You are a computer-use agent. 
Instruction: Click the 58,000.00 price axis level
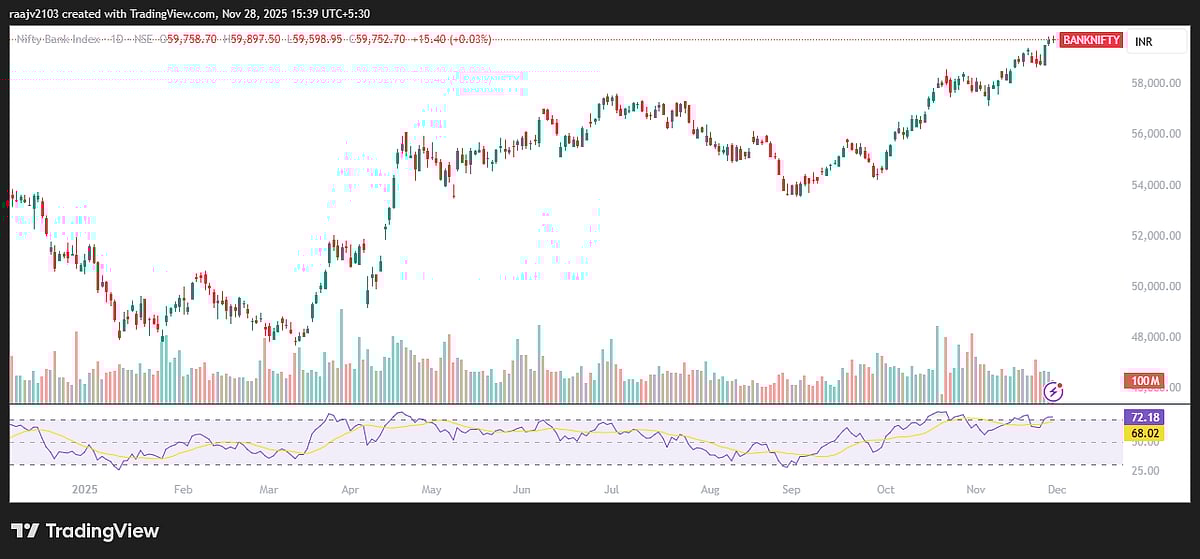pos(1153,83)
